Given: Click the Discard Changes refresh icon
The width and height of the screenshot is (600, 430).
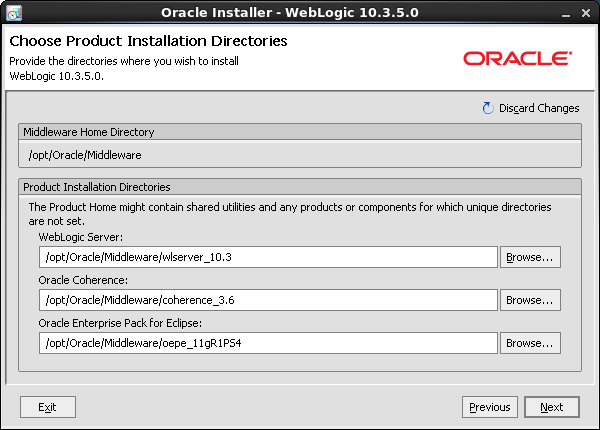Looking at the screenshot, I should tap(488, 108).
